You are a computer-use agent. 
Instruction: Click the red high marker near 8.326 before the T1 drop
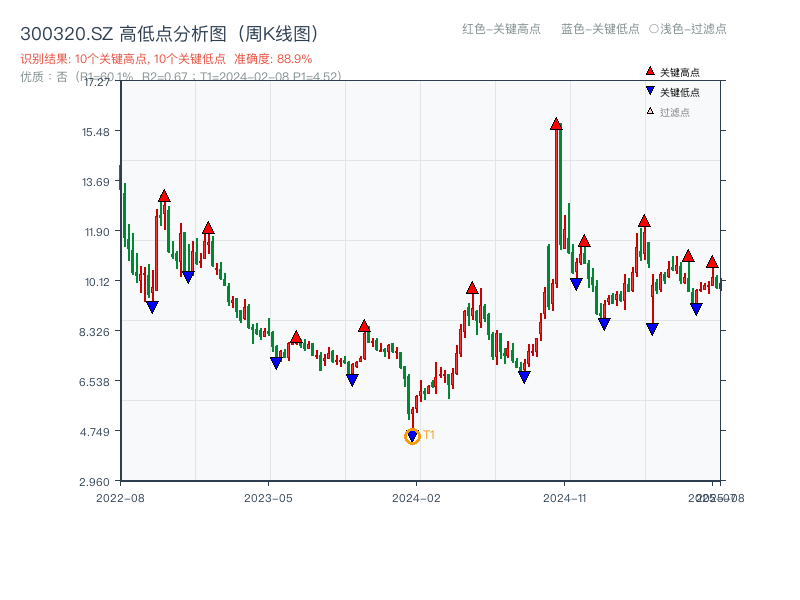(x=364, y=326)
